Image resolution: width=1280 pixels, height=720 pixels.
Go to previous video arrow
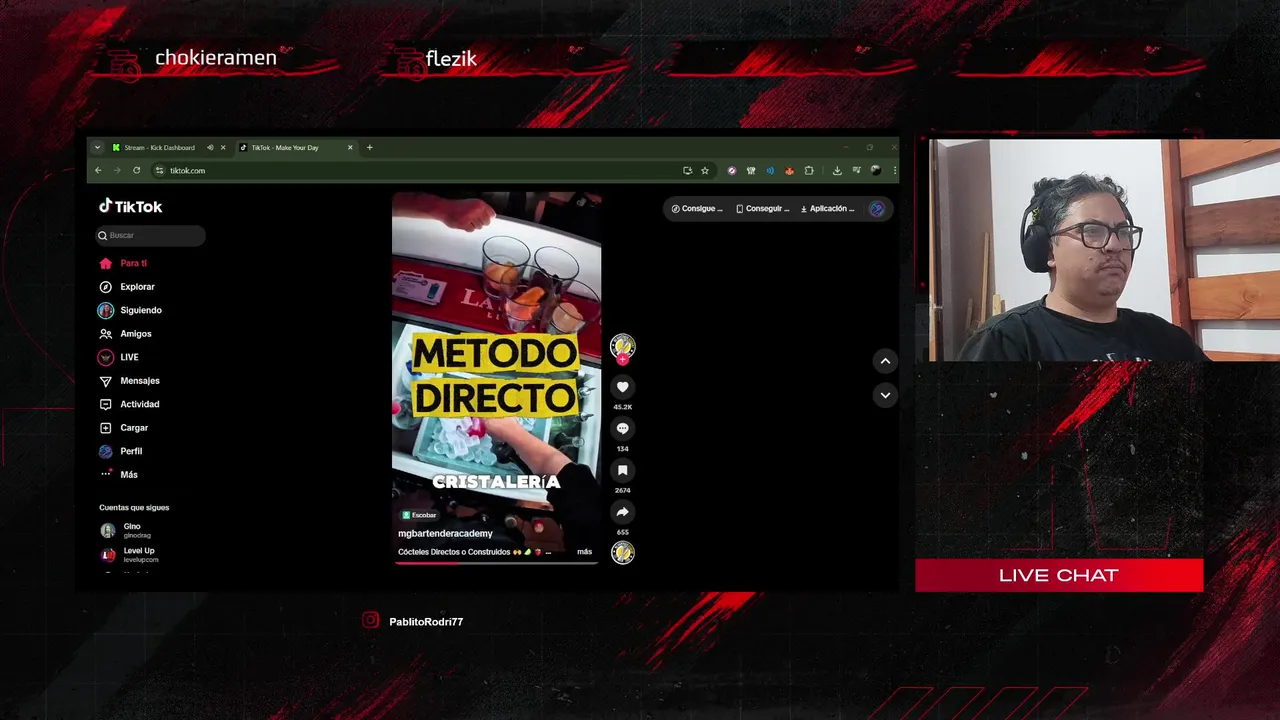point(885,361)
